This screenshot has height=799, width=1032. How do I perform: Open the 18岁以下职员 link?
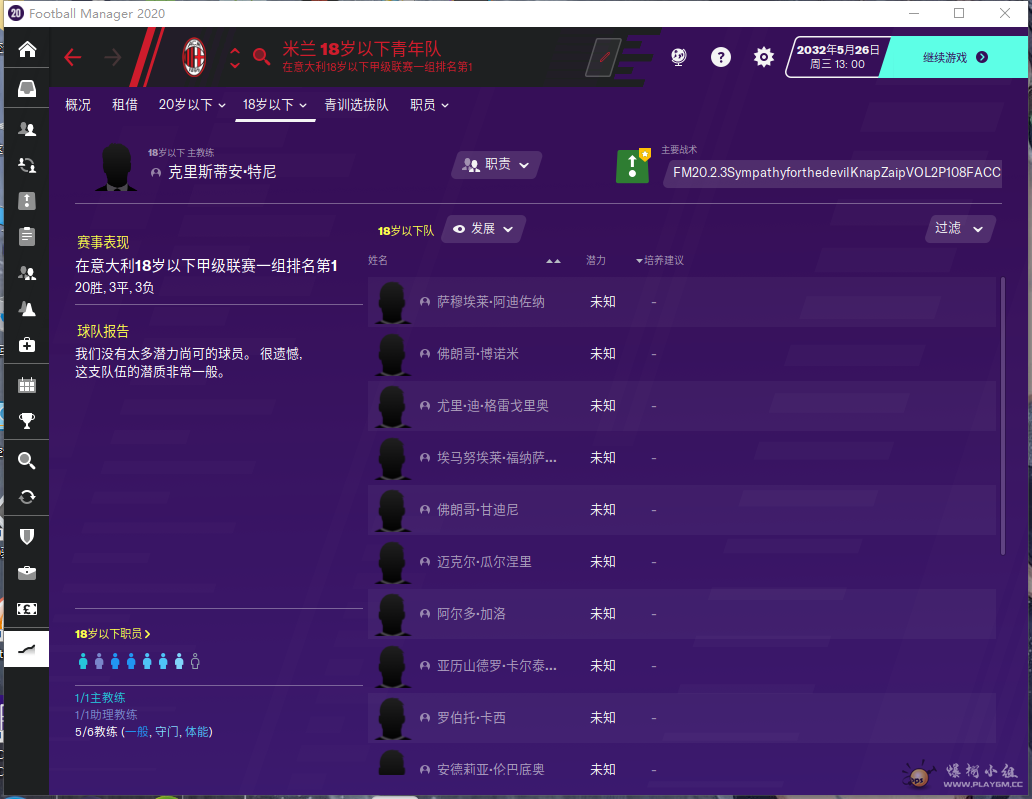tap(113, 634)
